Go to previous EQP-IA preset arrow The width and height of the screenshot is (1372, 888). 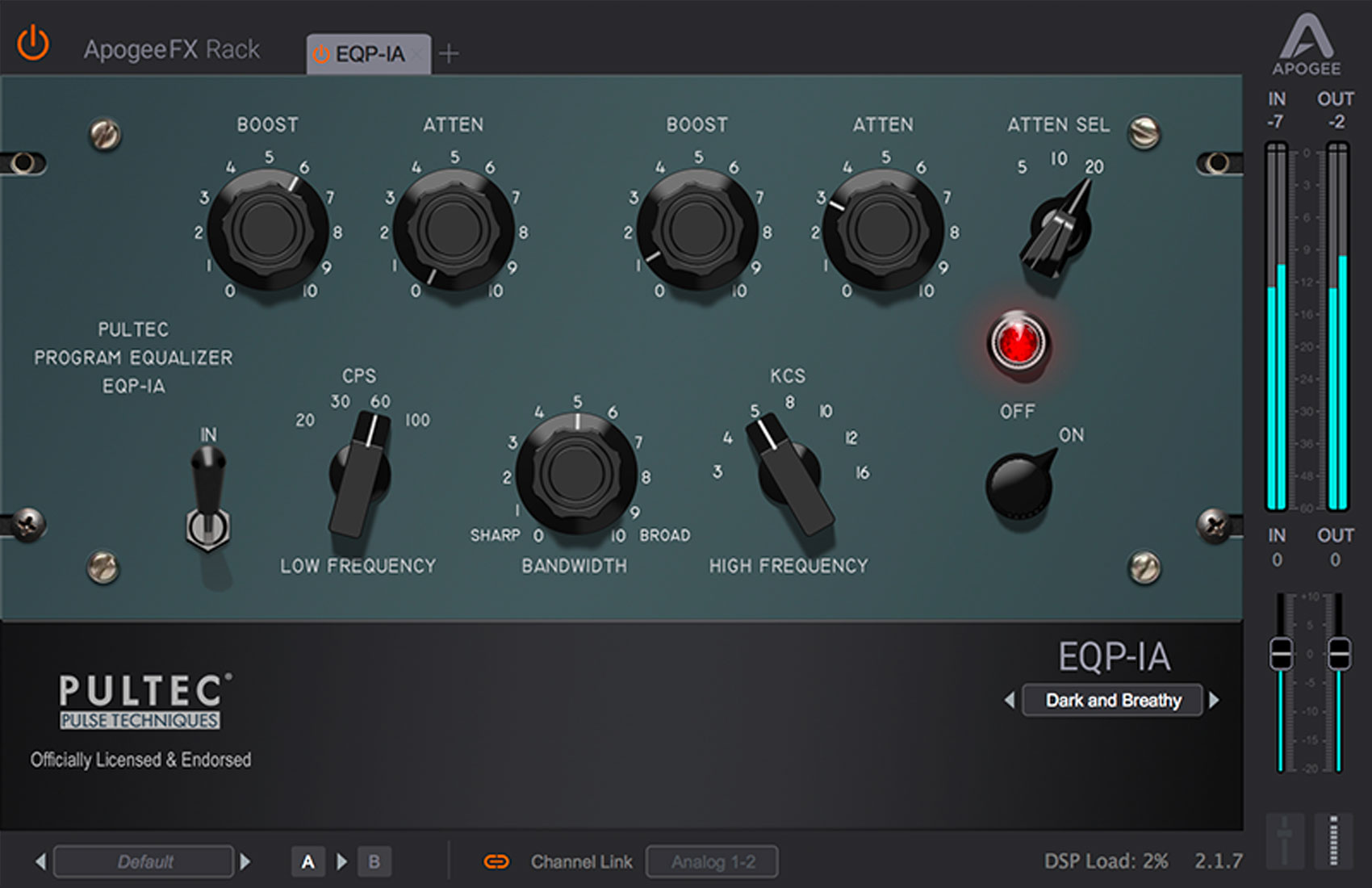1010,700
